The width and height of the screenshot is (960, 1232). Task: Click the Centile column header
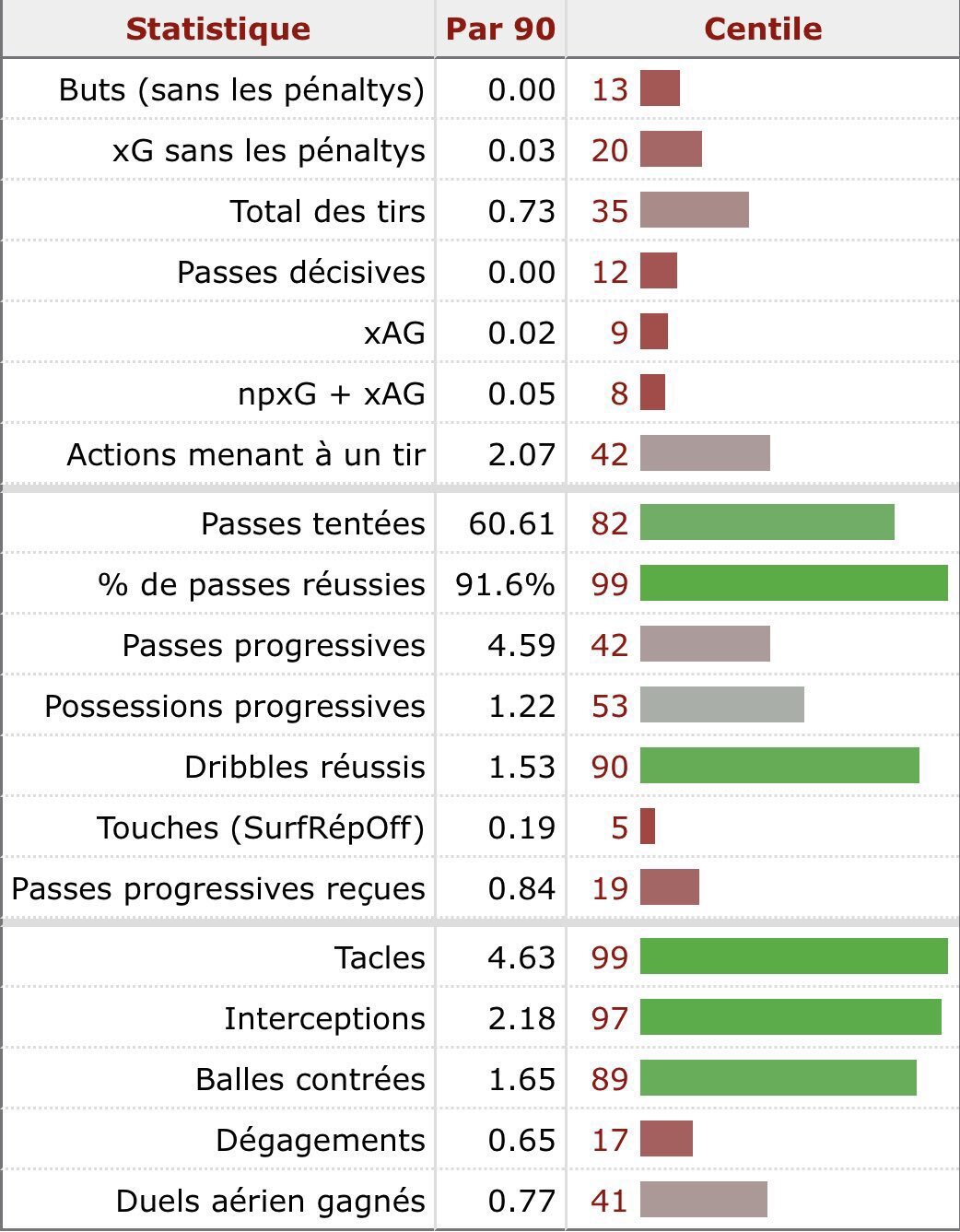[x=762, y=29]
